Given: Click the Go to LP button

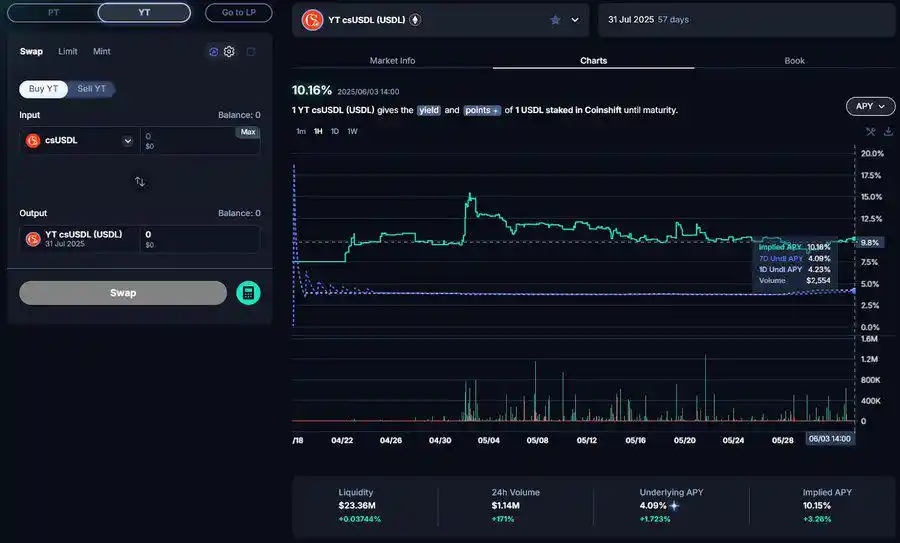Looking at the screenshot, I should point(238,13).
